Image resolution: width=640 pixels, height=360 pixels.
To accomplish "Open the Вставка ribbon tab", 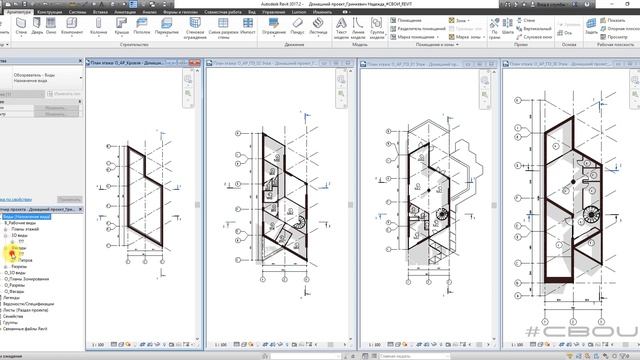I will click(x=100, y=12).
